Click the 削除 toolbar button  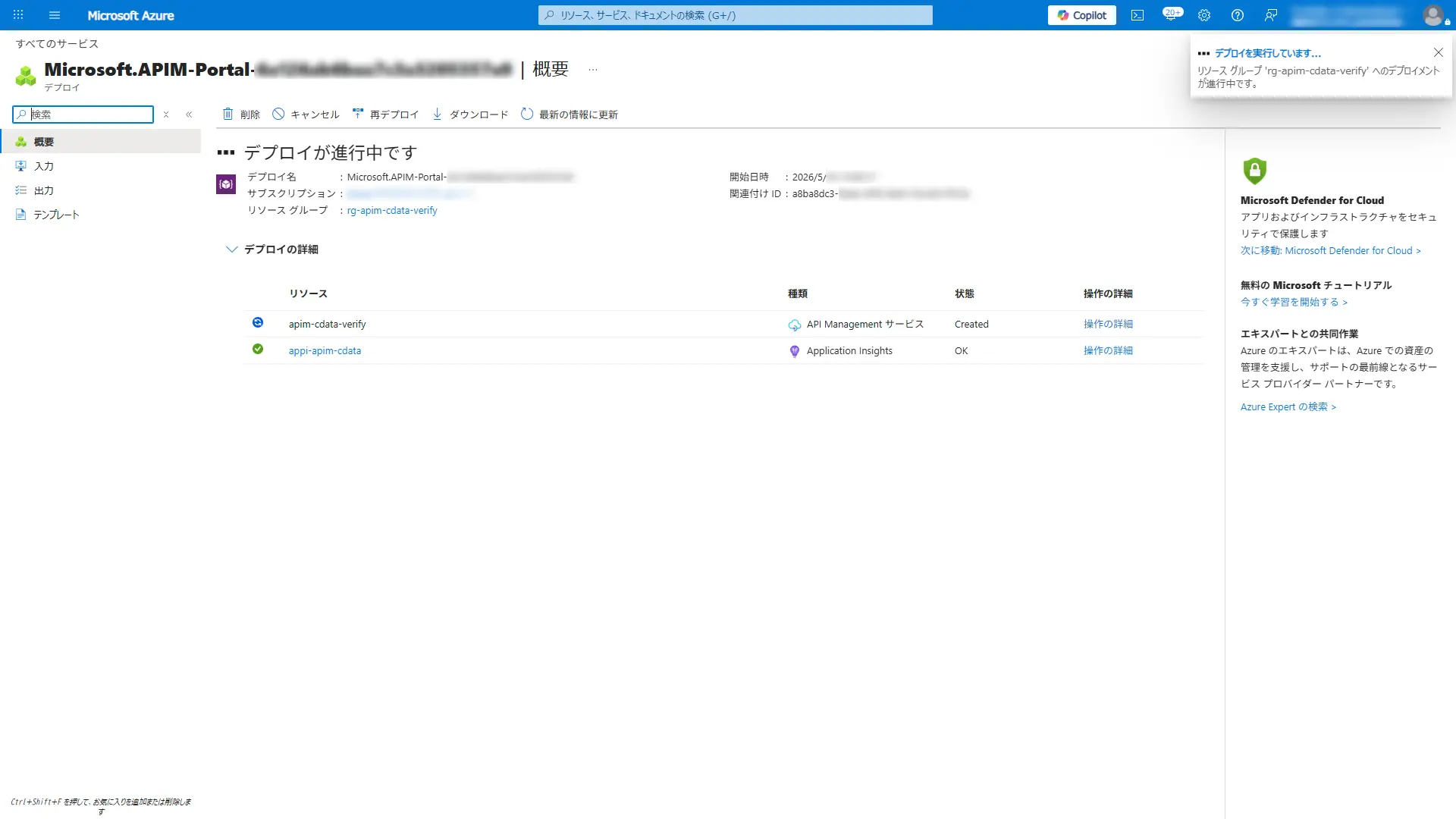241,115
